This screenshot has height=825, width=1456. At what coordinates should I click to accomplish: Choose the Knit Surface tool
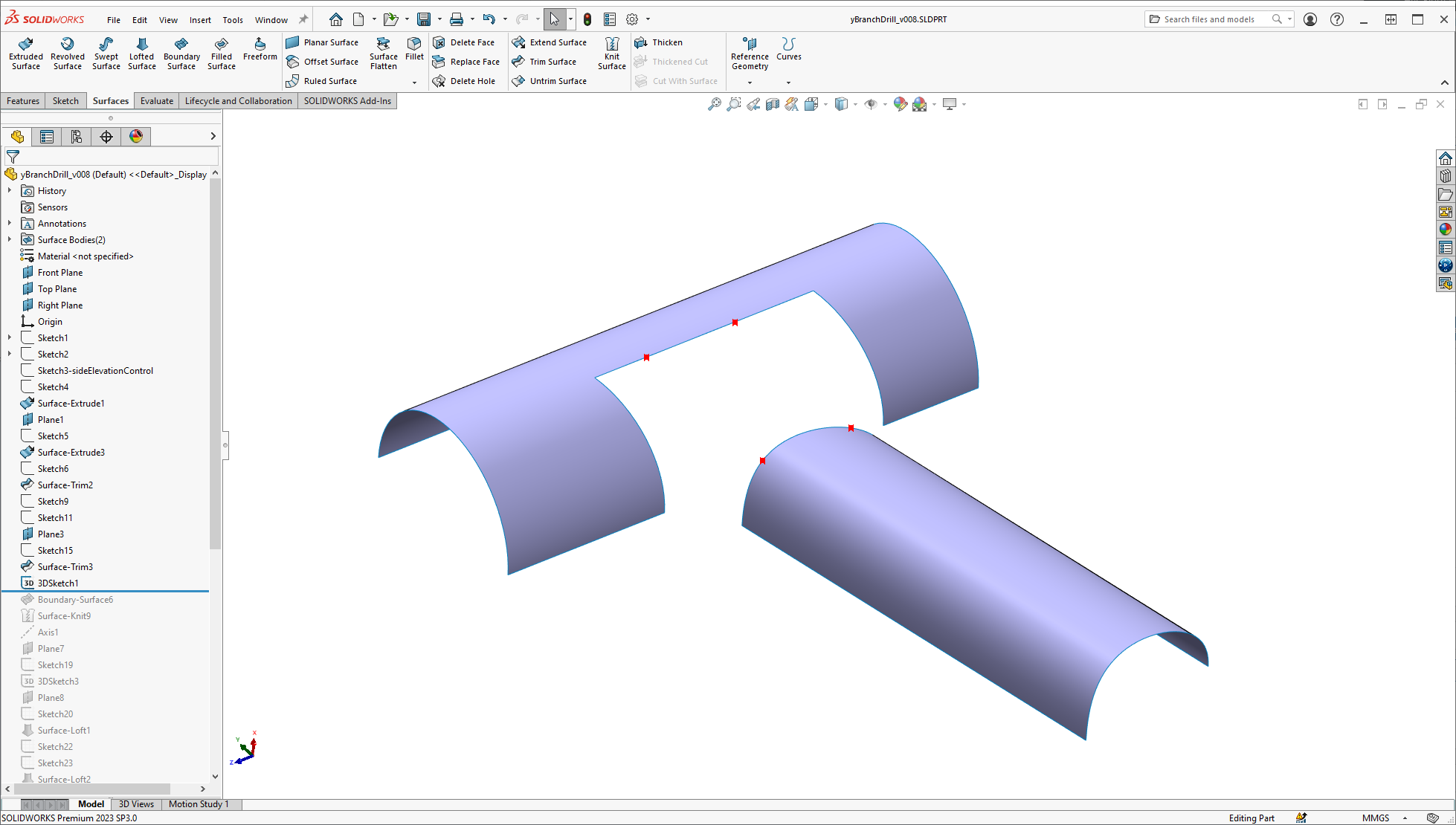click(x=611, y=53)
